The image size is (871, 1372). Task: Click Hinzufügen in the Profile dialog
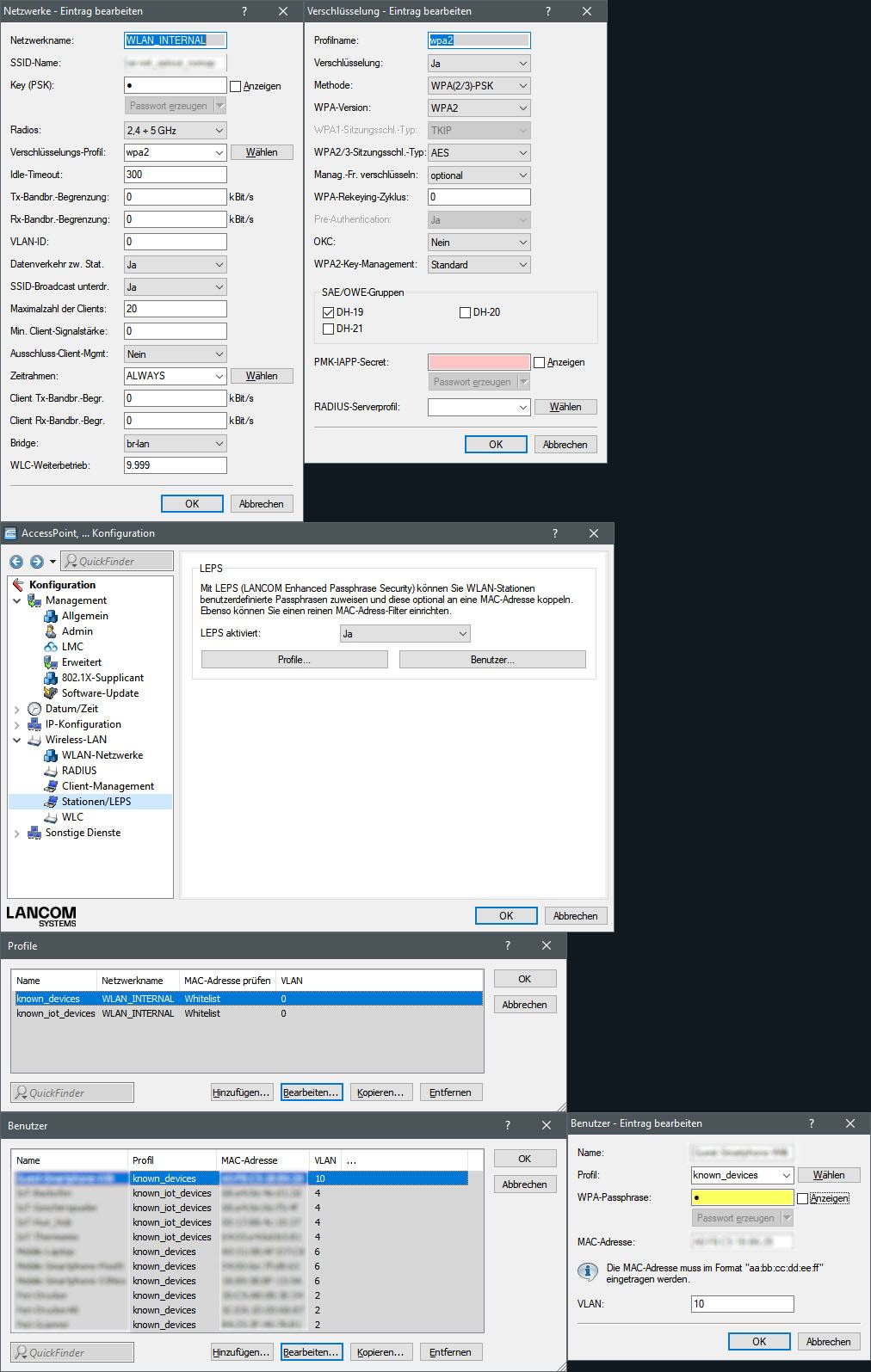(242, 1092)
